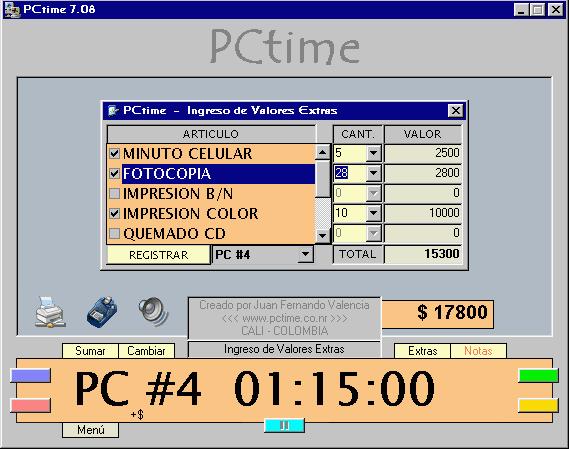Select the IMPRESION B/N article row
The image size is (569, 449).
pyautogui.click(x=211, y=193)
